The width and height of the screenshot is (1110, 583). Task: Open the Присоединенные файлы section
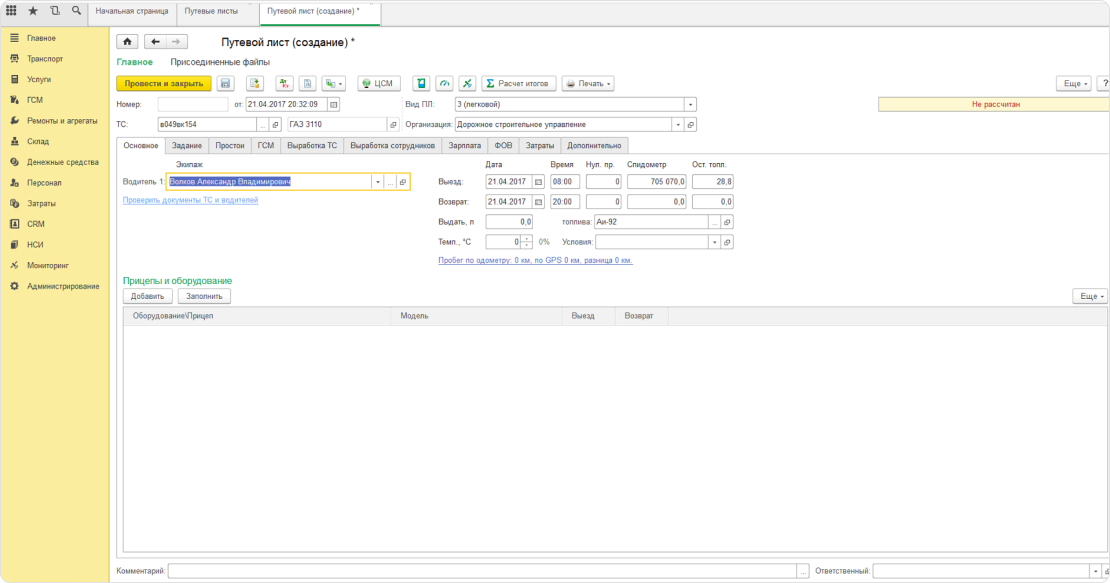(x=220, y=62)
